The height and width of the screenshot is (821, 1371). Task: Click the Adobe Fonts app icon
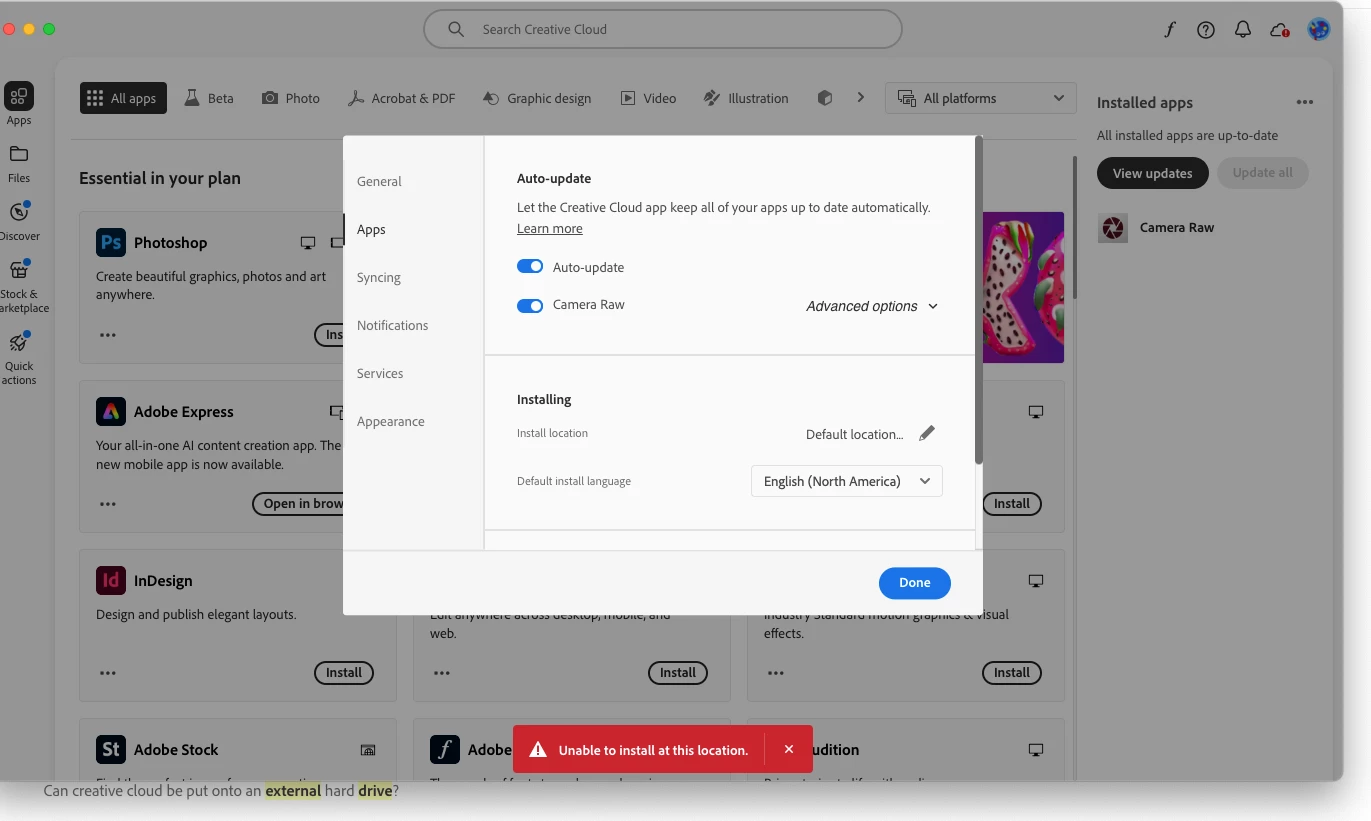pyautogui.click(x=445, y=749)
